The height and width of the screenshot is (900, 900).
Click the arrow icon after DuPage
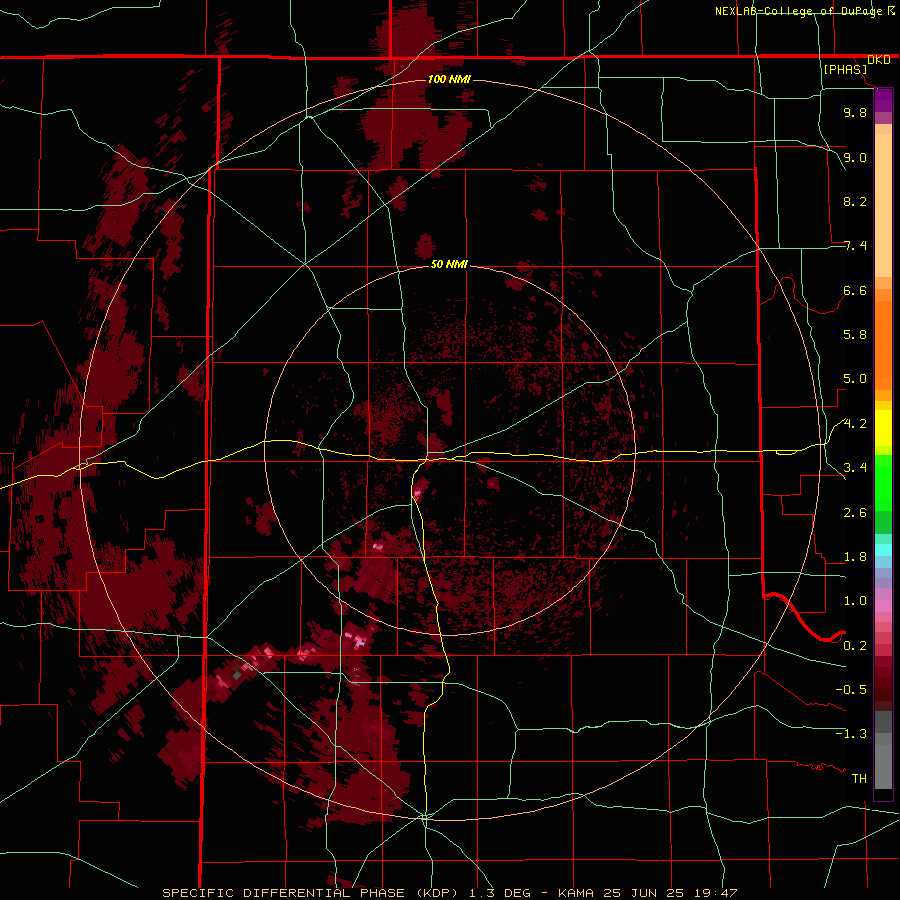click(891, 10)
